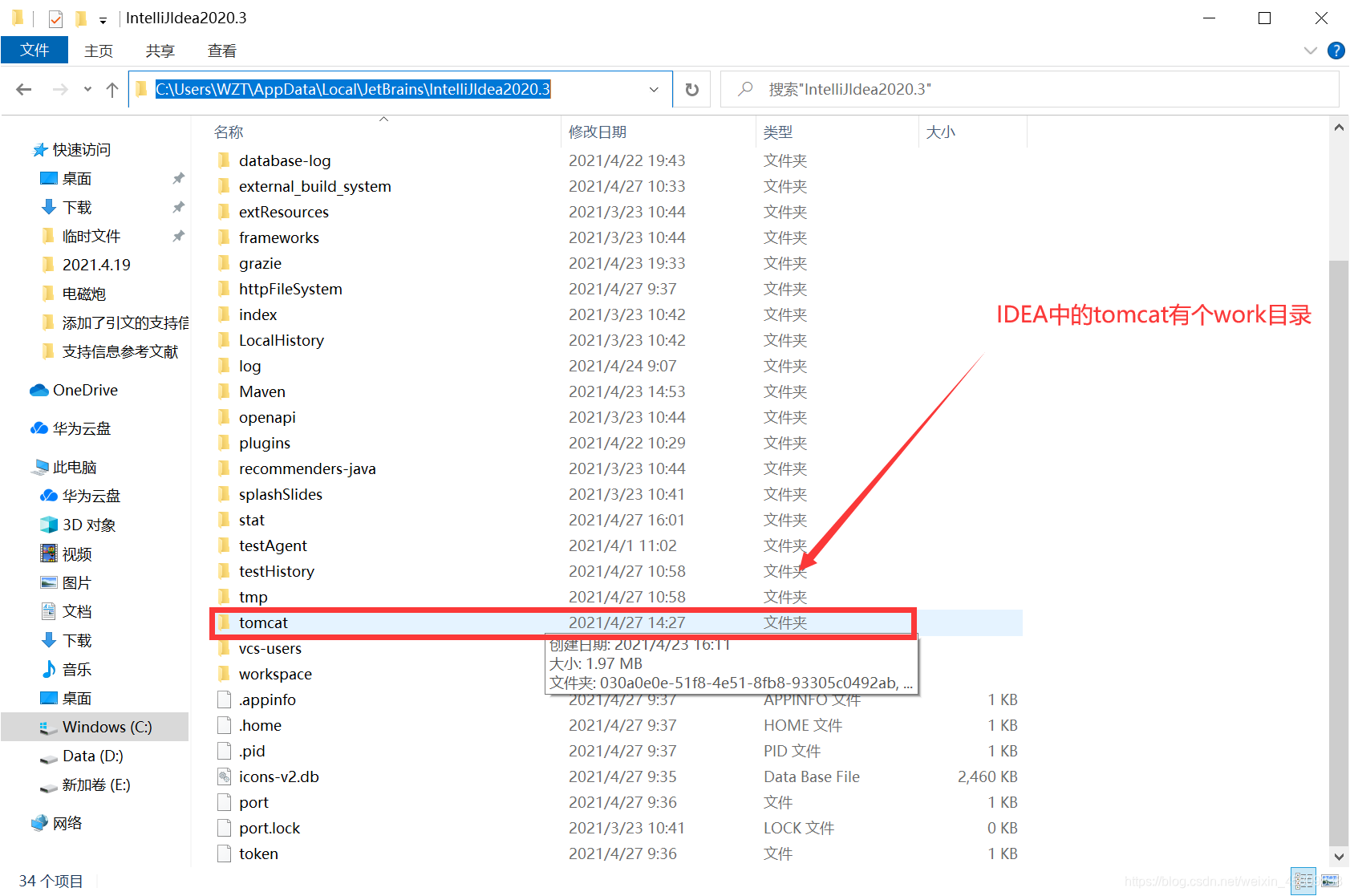Select the icons-v2.db file icon
1350x896 pixels.
click(x=224, y=776)
